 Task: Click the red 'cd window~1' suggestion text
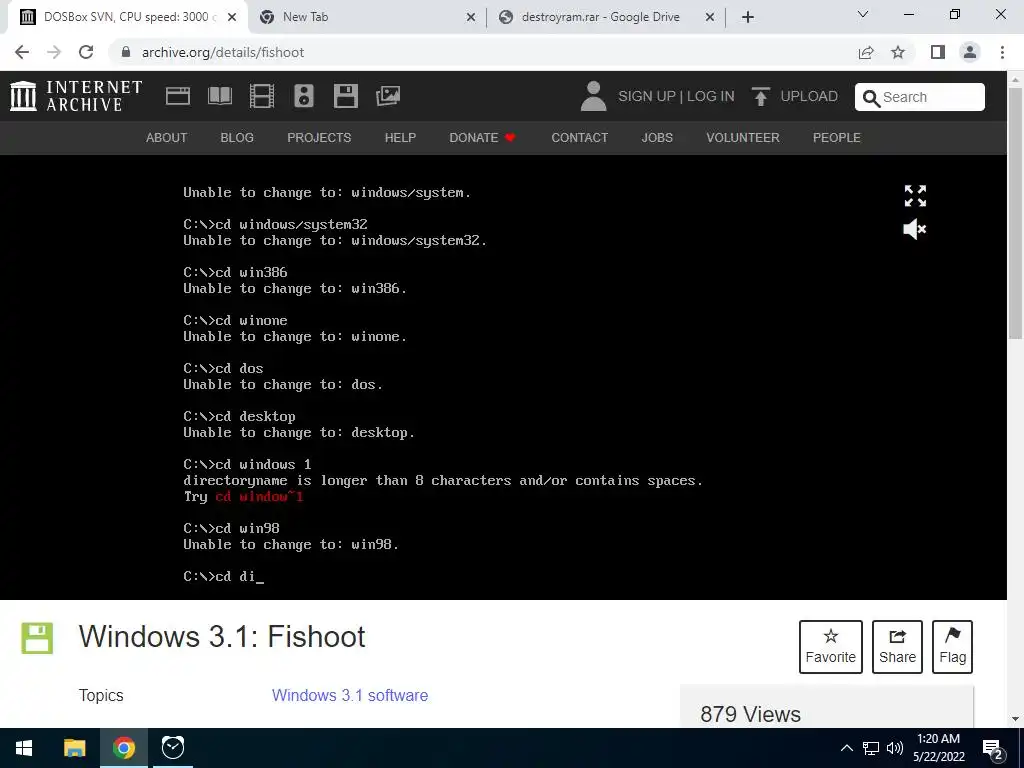click(259, 497)
